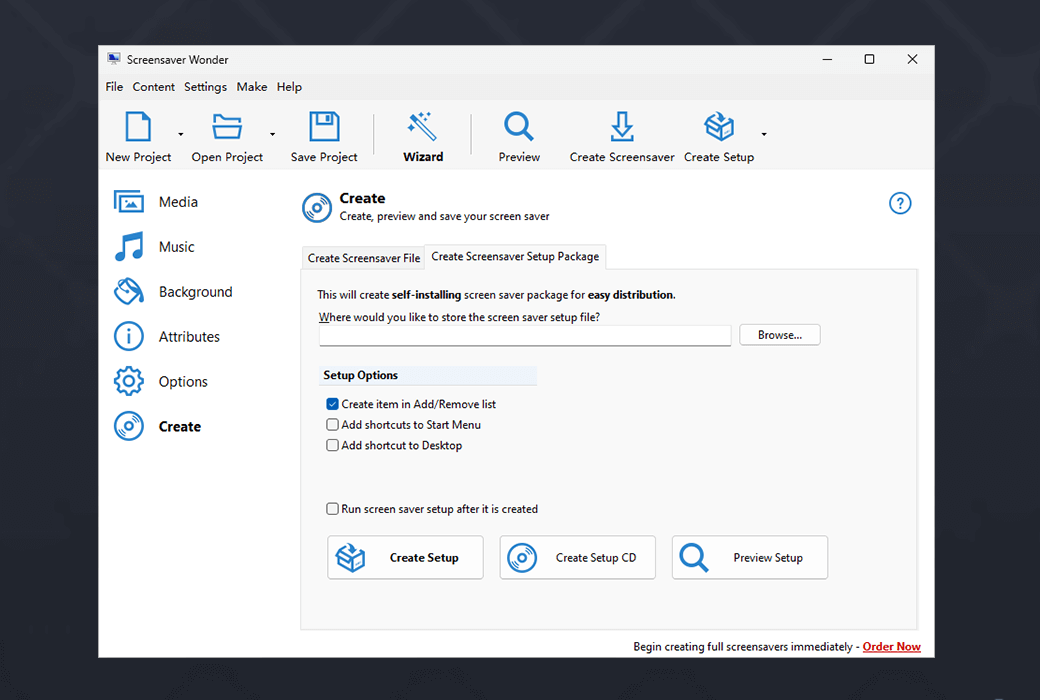Open the Content menu

153,87
